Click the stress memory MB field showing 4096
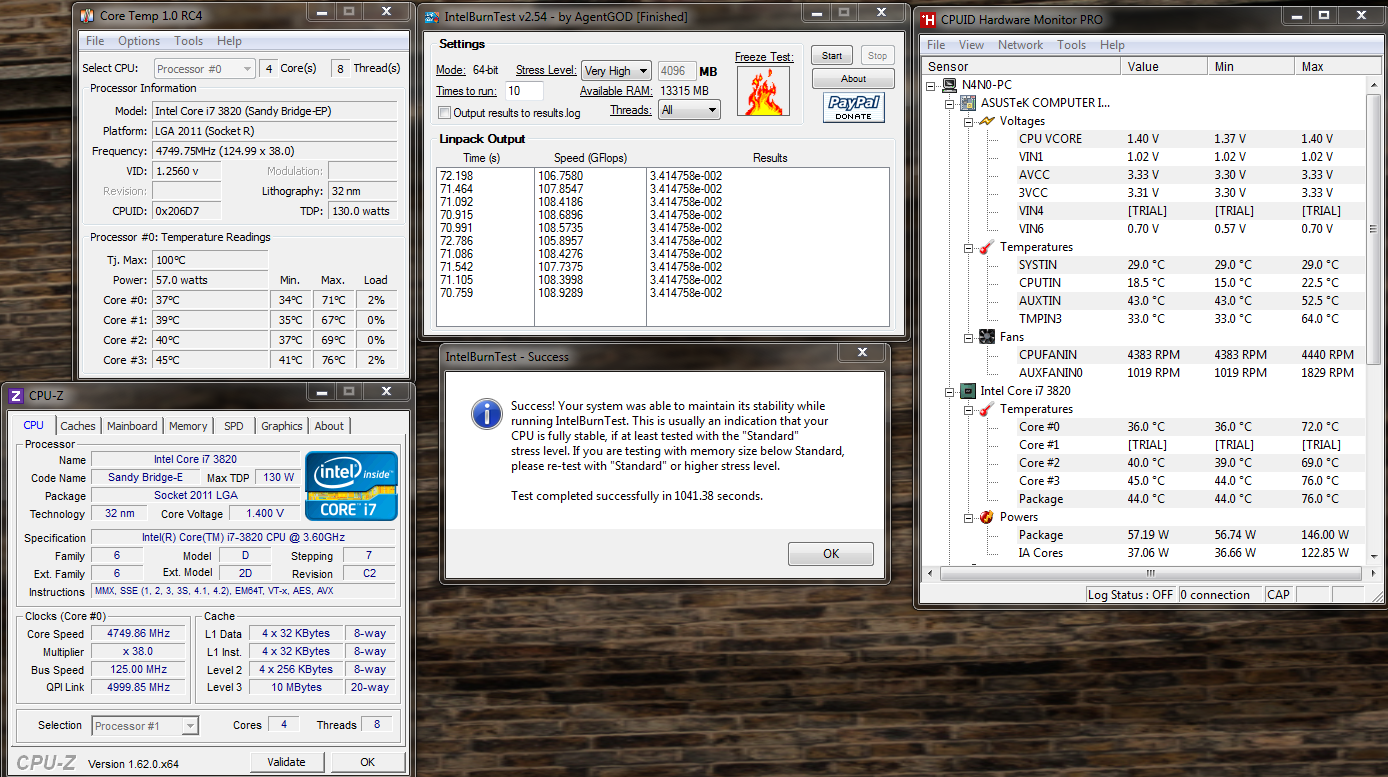1388x777 pixels. [x=676, y=71]
